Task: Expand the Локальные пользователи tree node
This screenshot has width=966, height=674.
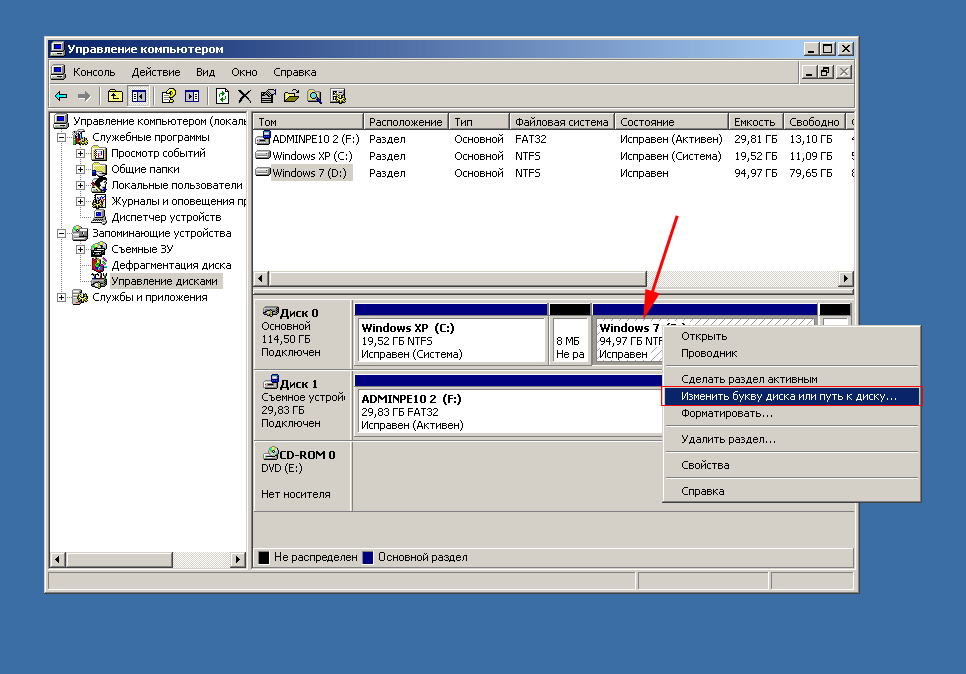Action: pos(81,185)
